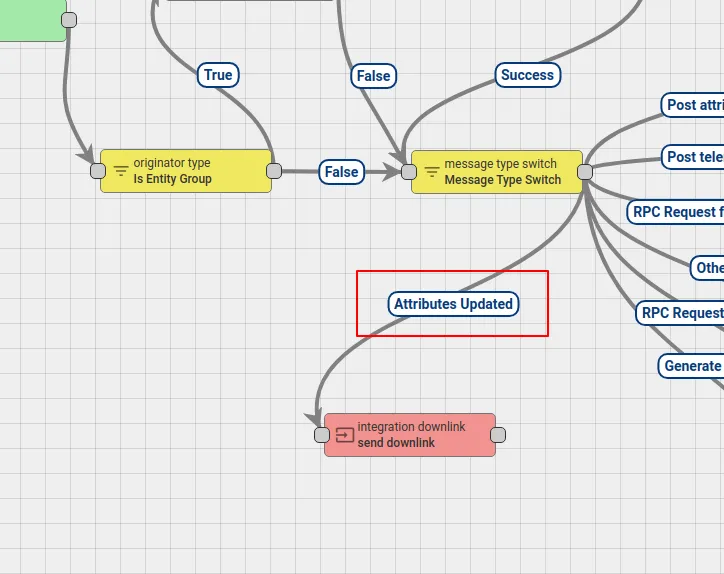Click the 'Generate' connection label
724x574 pixels.
pos(691,366)
